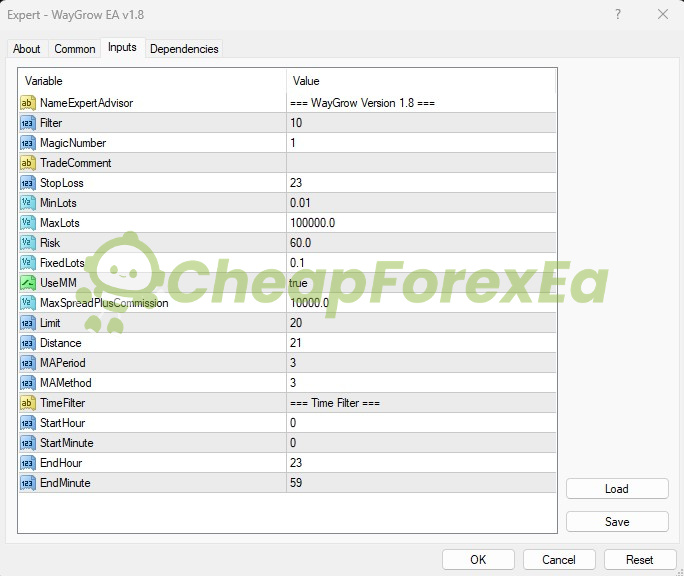Edit the Limit value 20
684x576 pixels.
[x=421, y=323]
